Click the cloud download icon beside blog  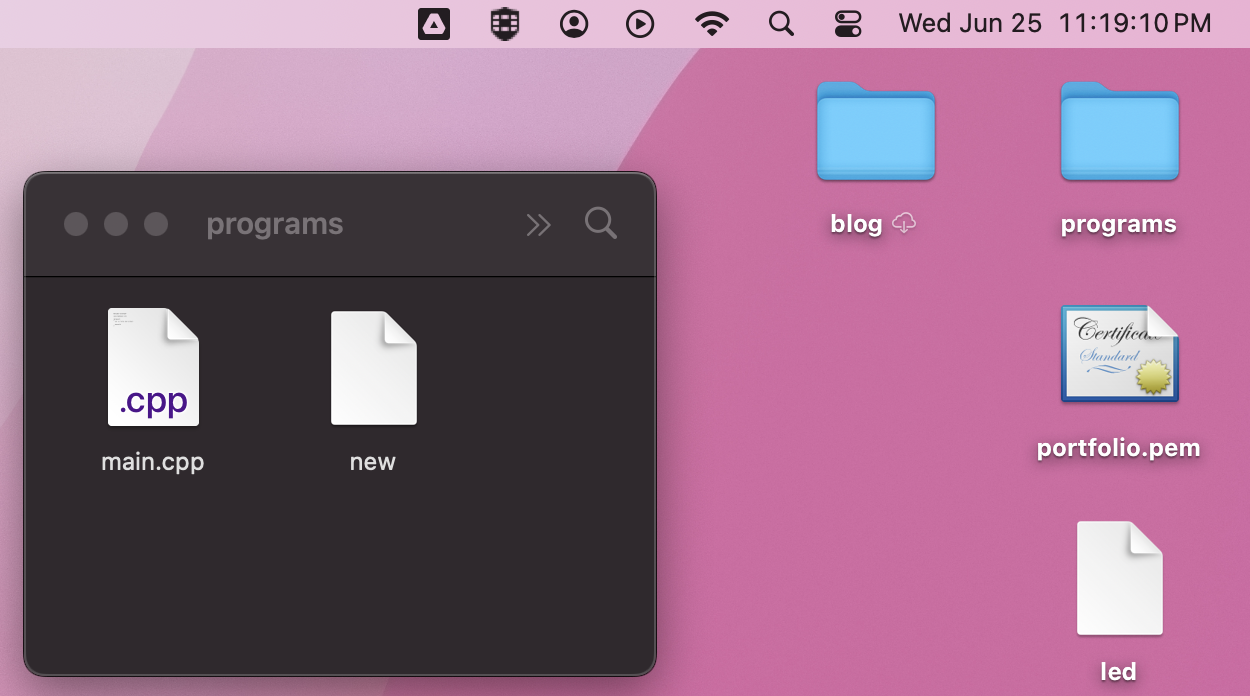click(904, 224)
